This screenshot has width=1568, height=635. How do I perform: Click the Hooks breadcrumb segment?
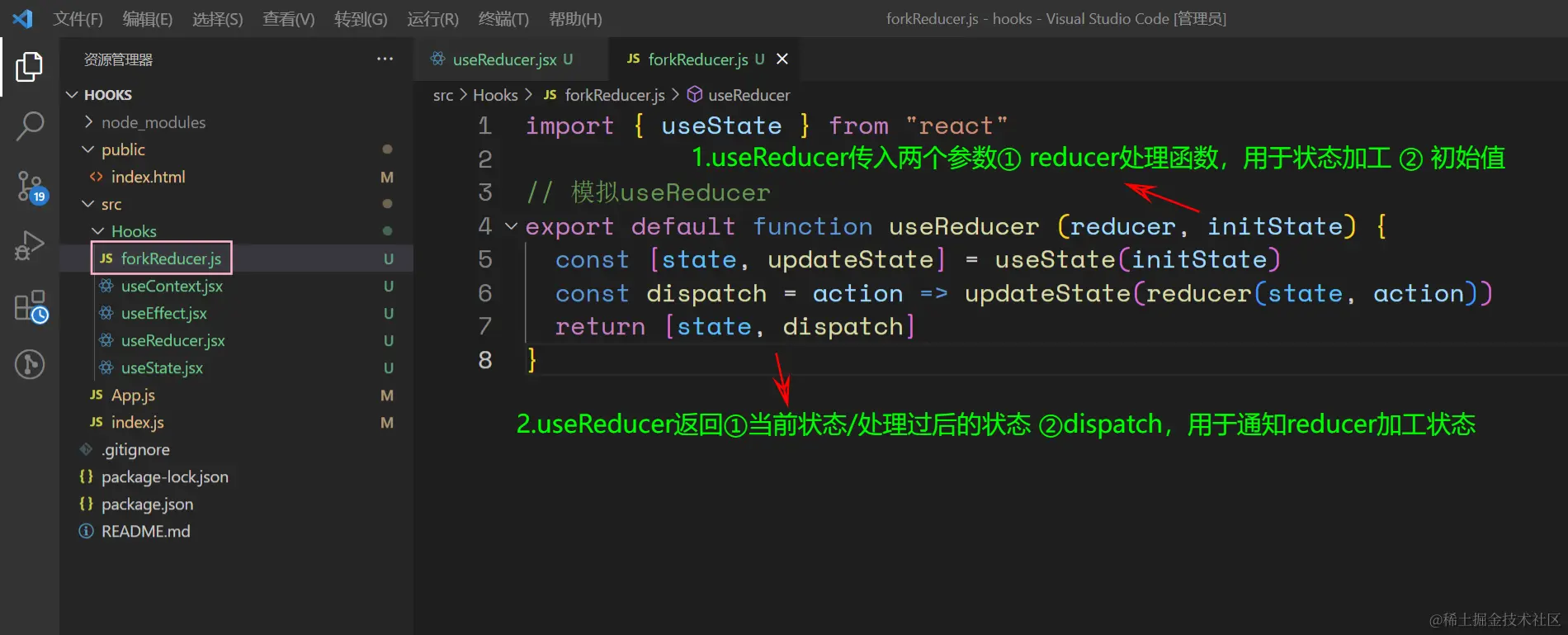tap(495, 95)
